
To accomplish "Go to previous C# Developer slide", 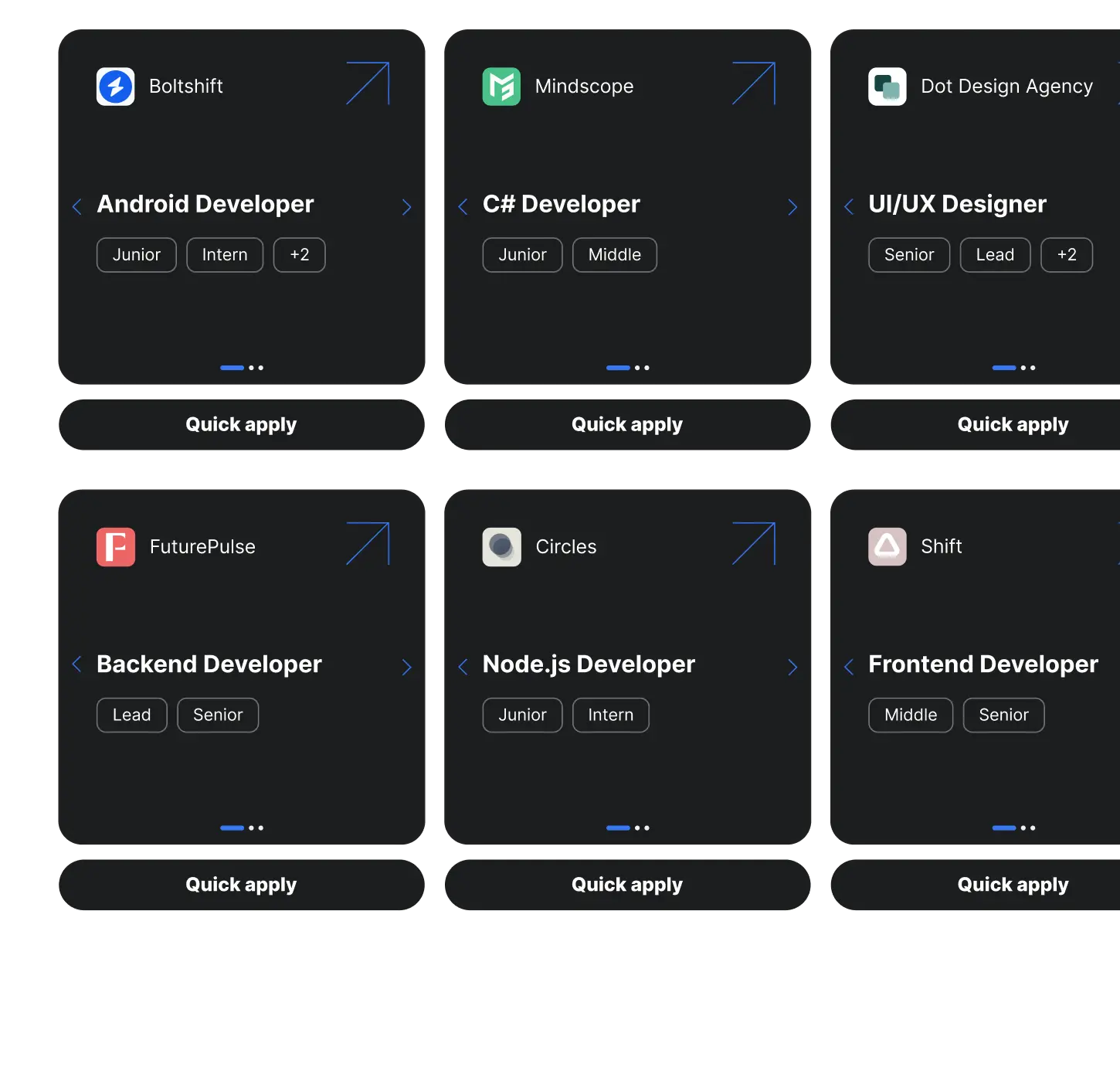I will pyautogui.click(x=463, y=207).
